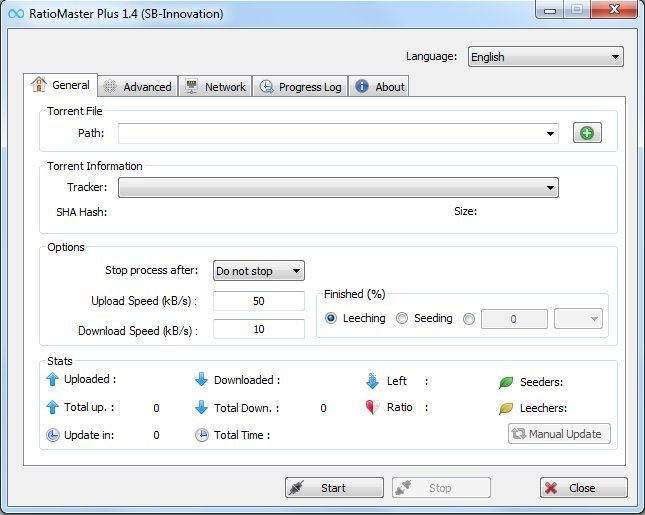The image size is (645, 515).
Task: Click the red X icon on Close button
Action: (x=551, y=488)
